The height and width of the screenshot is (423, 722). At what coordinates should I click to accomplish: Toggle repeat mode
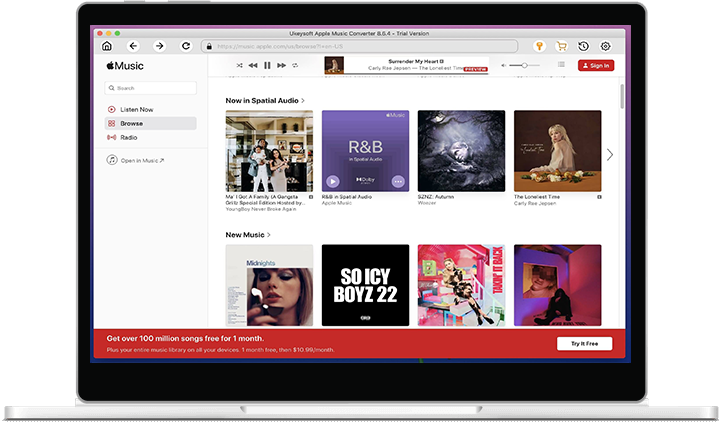point(295,65)
